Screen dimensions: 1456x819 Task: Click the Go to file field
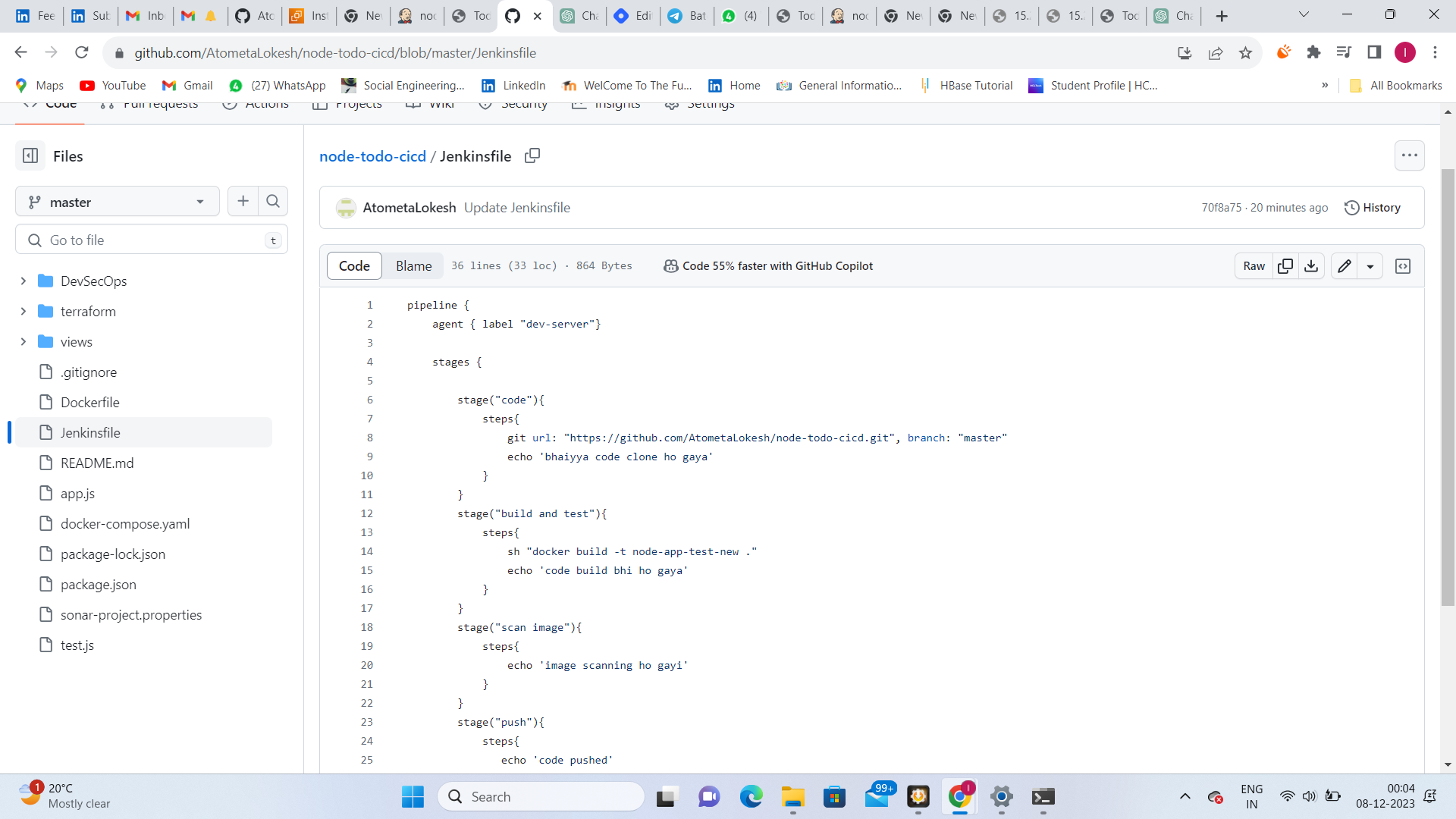pos(152,240)
